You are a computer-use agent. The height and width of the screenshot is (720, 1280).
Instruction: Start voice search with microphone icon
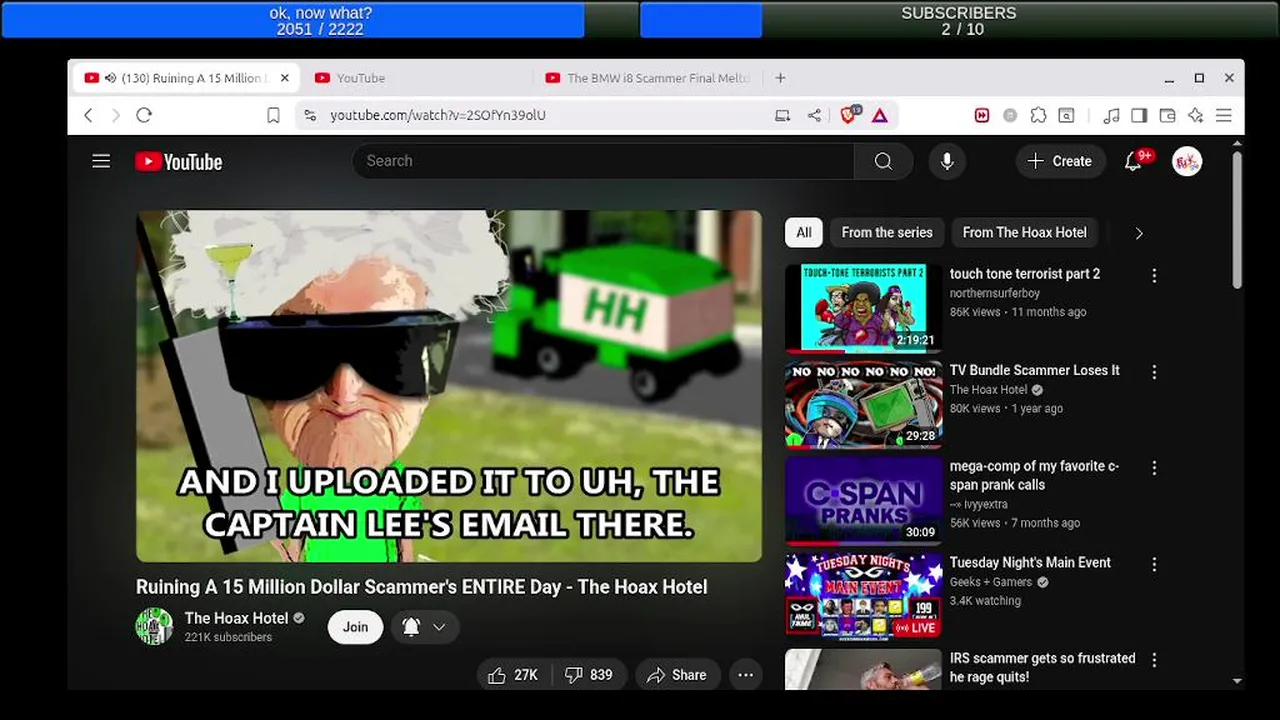point(946,161)
